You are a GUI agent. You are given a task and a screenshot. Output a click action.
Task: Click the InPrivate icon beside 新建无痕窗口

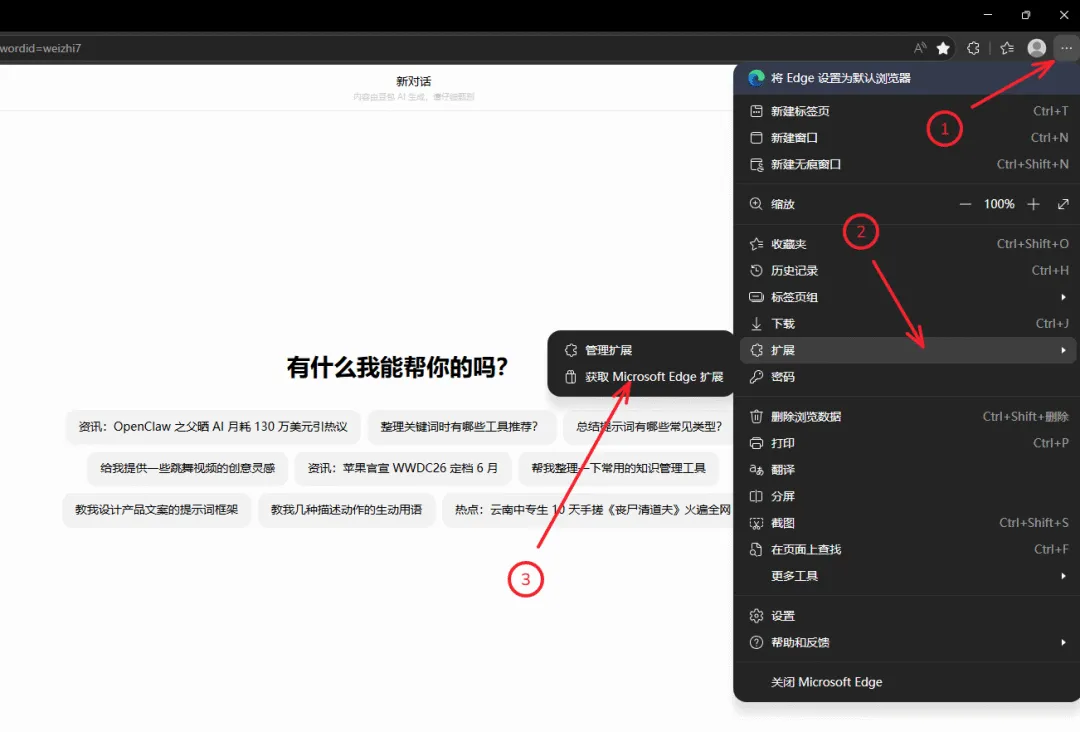click(756, 165)
